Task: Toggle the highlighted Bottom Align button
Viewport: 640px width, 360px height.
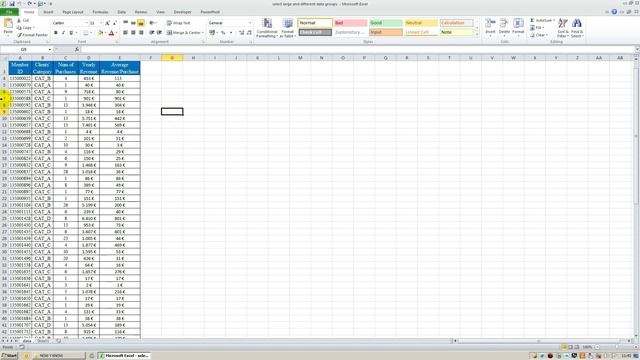Action: (141, 23)
